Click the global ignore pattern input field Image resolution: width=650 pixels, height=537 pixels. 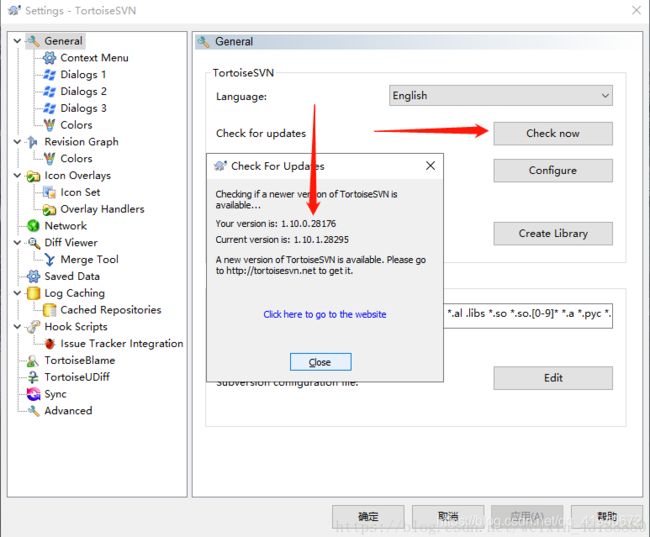(528, 316)
